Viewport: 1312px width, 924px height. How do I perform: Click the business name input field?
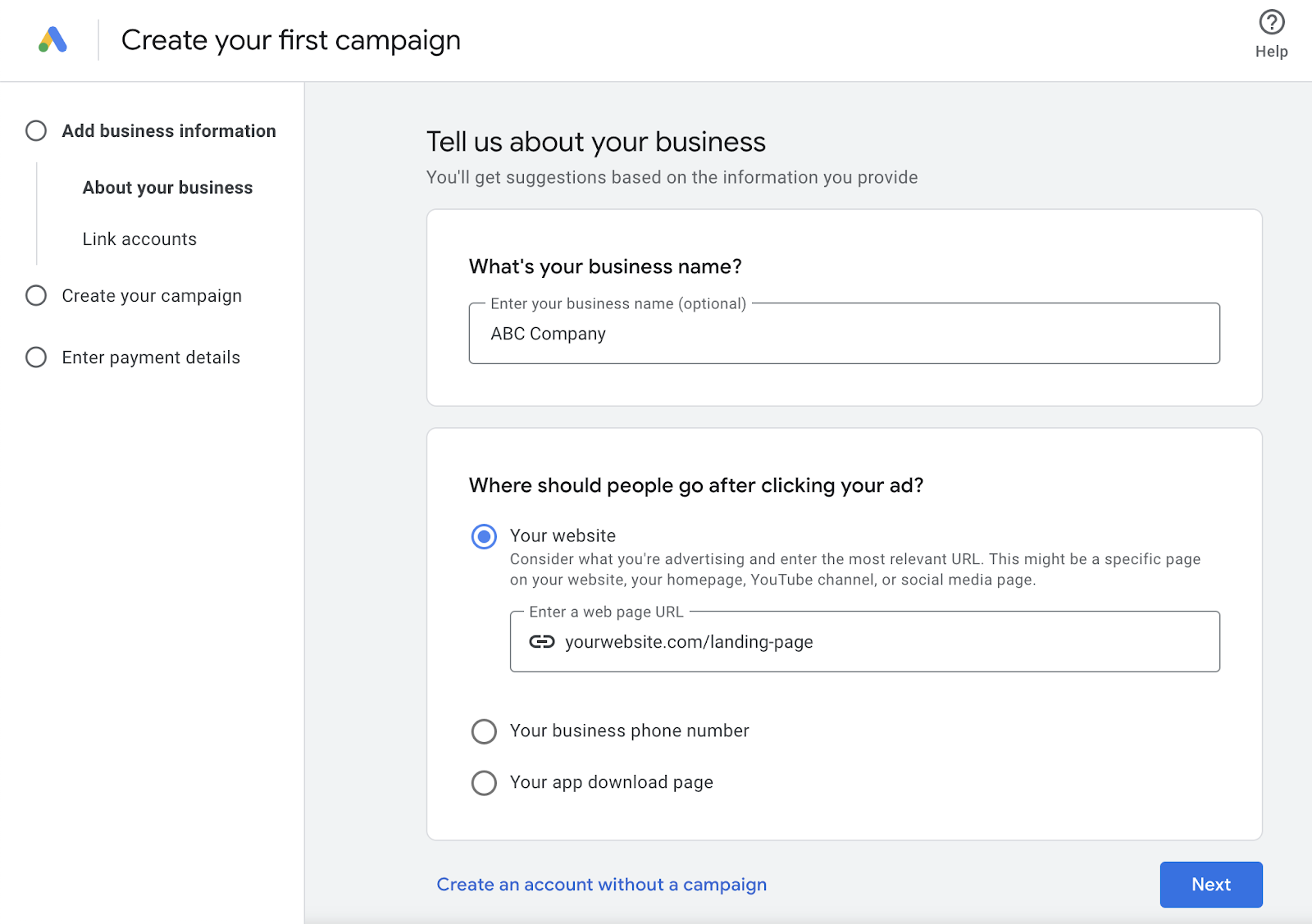(843, 334)
